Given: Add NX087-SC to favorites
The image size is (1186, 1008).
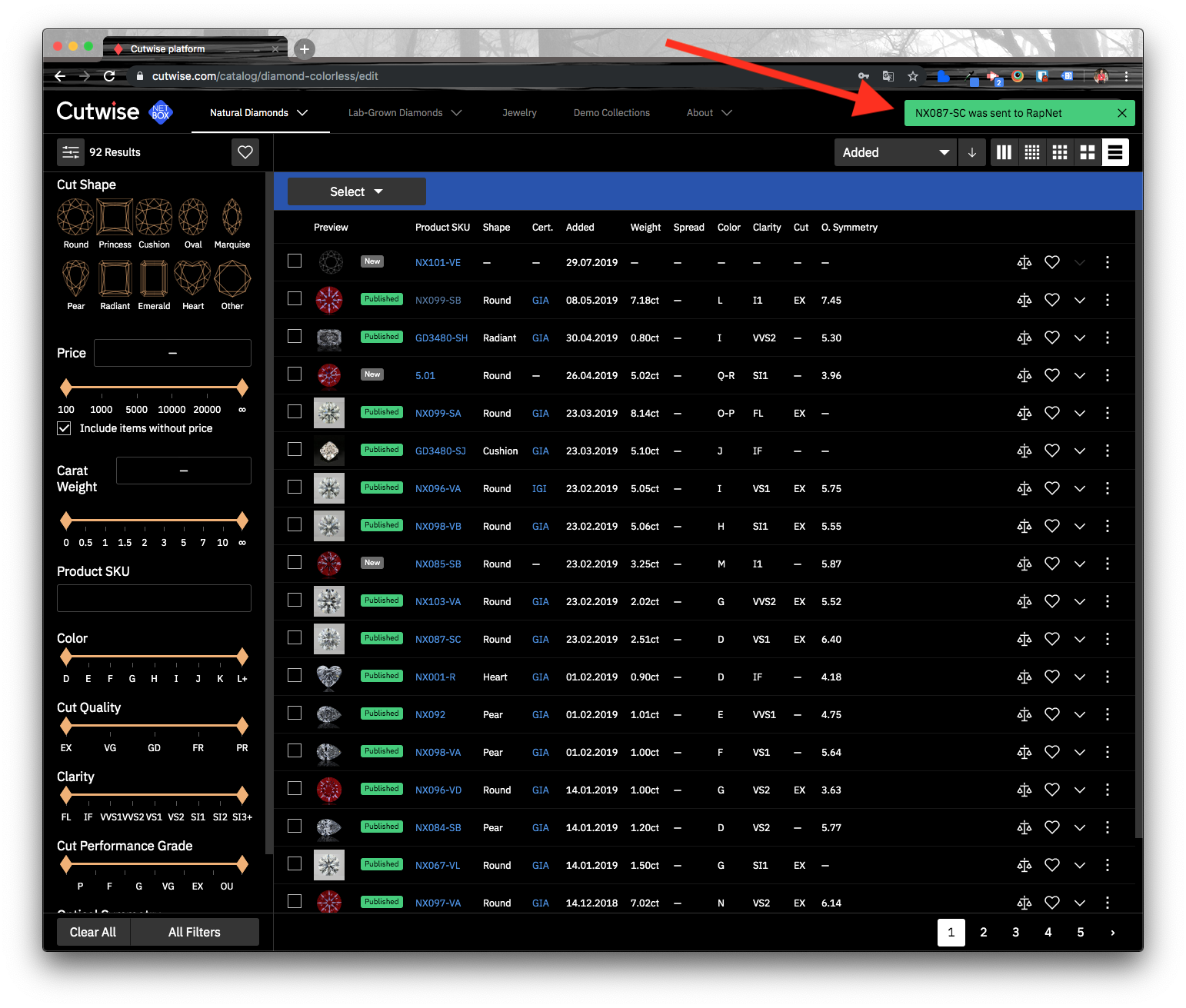Looking at the screenshot, I should point(1052,639).
